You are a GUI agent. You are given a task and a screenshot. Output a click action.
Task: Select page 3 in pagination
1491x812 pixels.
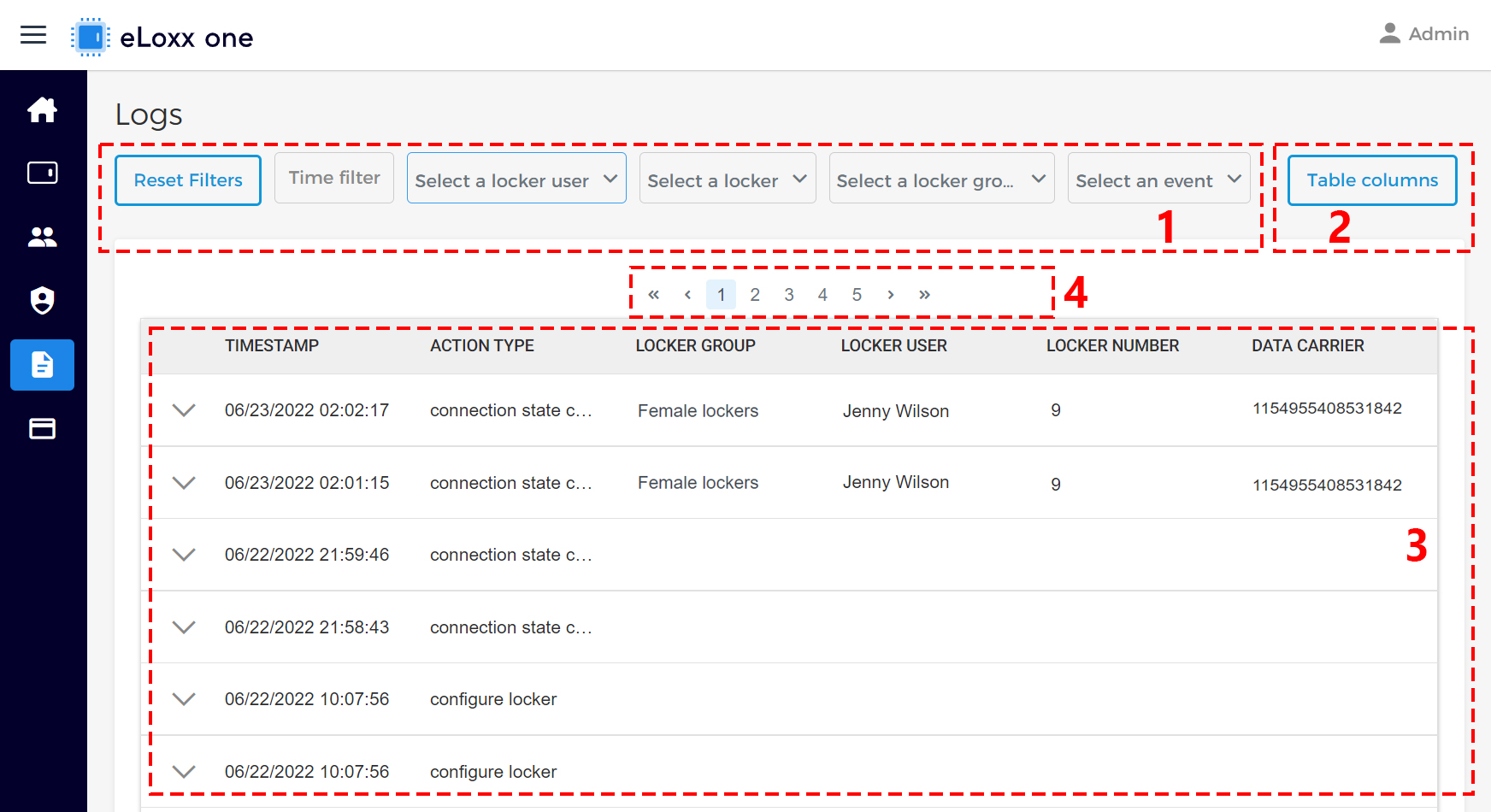click(789, 294)
